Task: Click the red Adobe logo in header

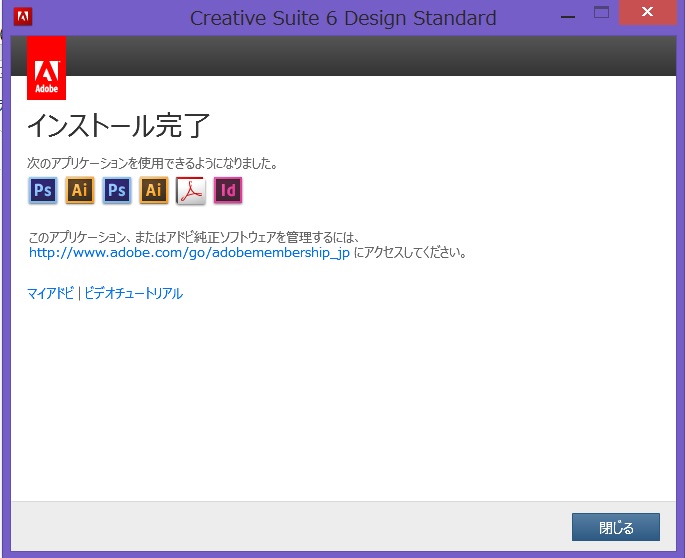Action: point(46,68)
